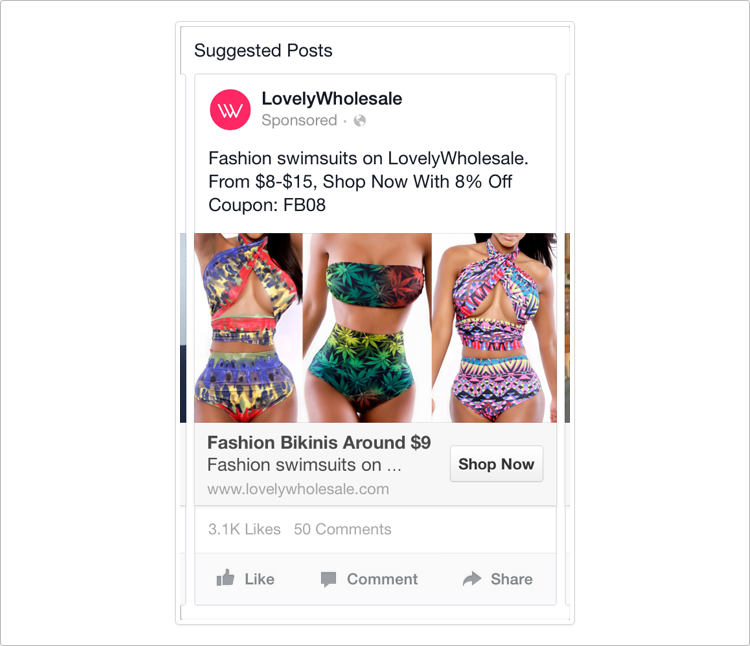This screenshot has width=750, height=646.
Task: Select the green leaf-print bikini image
Action: coord(367,327)
